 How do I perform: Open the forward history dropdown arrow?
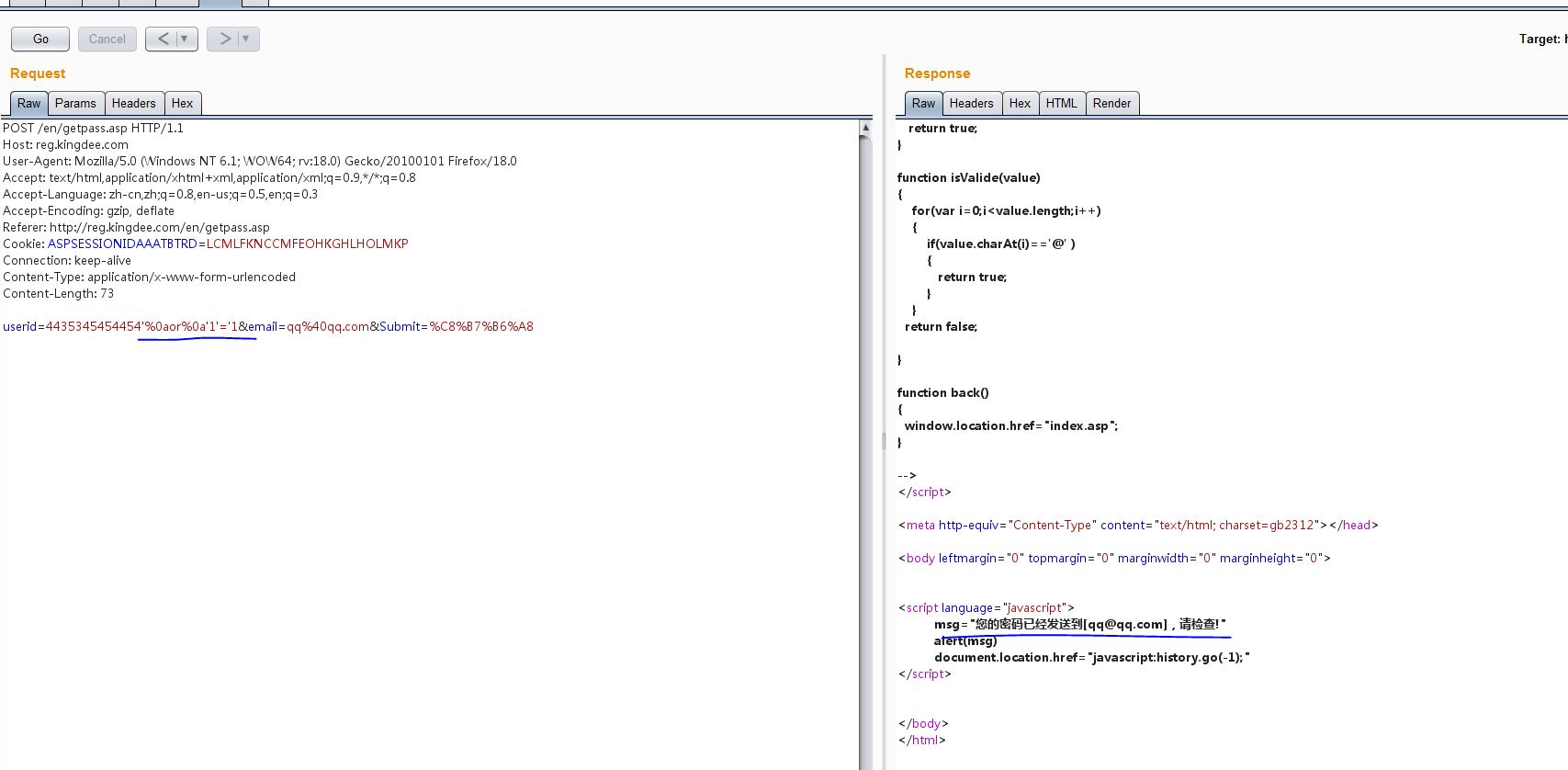(x=247, y=39)
